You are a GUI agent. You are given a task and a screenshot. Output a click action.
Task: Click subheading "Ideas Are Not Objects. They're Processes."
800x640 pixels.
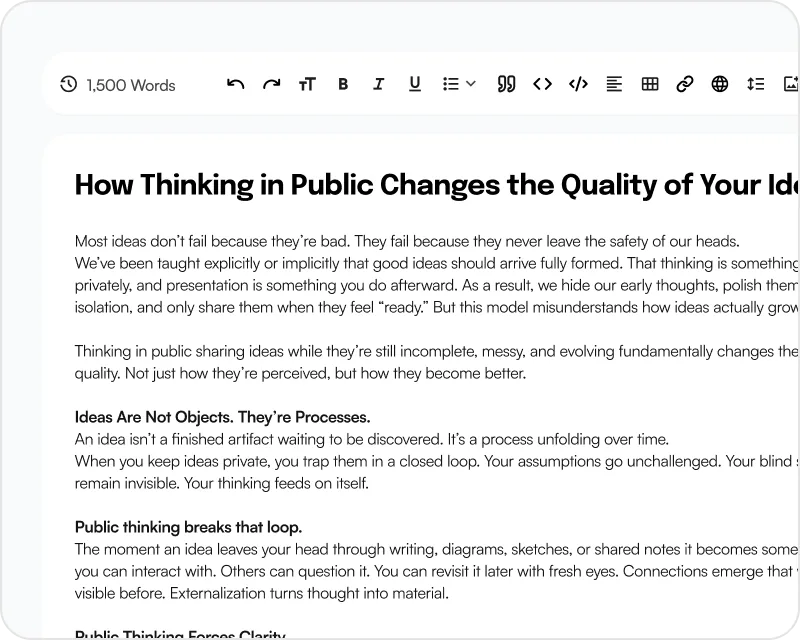click(x=222, y=417)
